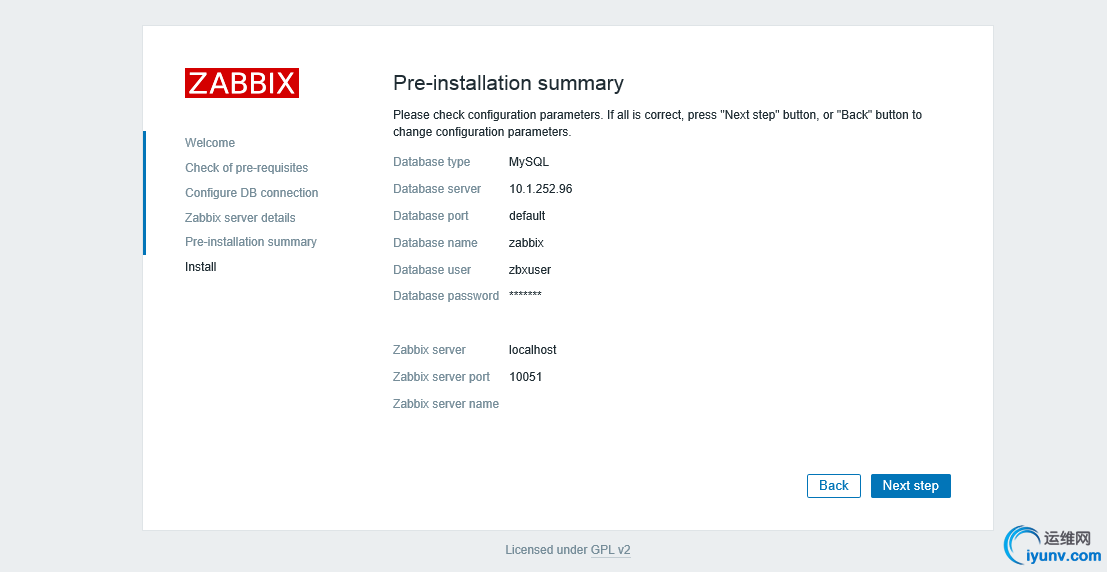
Task: Select the masked password asterisks
Action: (525, 294)
